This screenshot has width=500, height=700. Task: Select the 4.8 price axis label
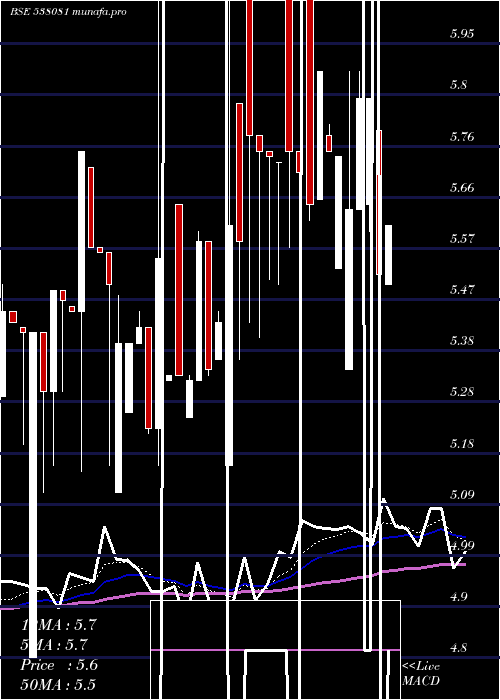click(459, 648)
